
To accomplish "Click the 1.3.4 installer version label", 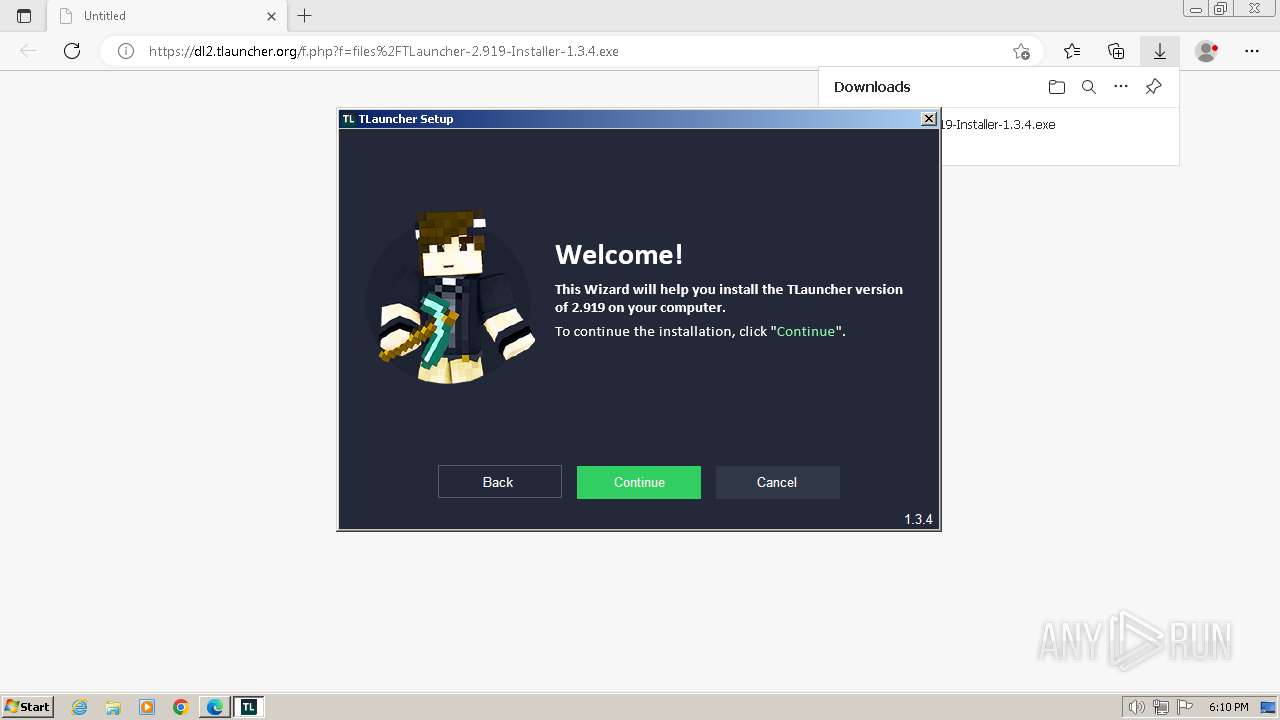I will (918, 519).
